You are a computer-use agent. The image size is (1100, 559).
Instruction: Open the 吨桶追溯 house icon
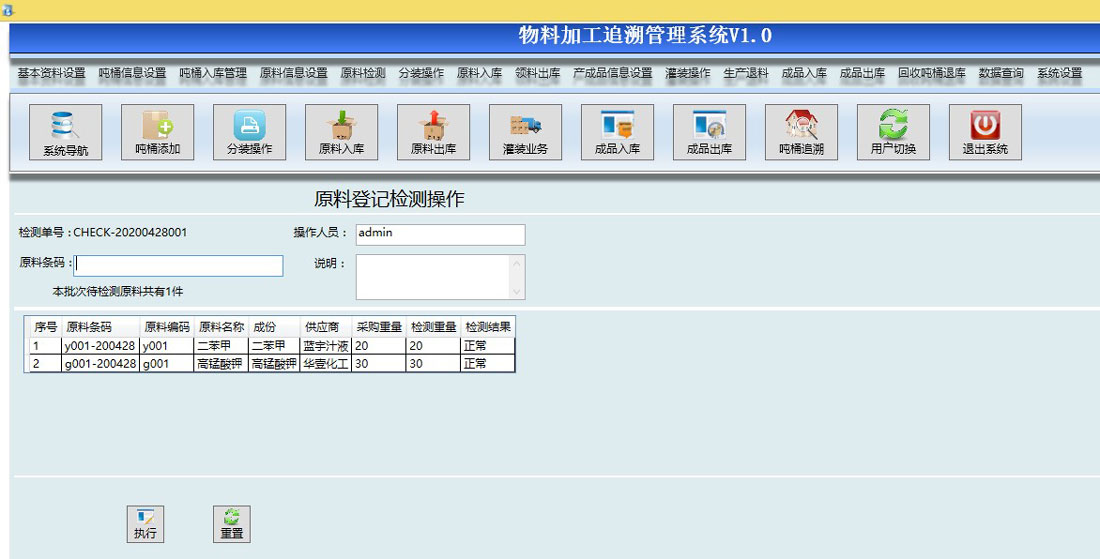coord(801,132)
